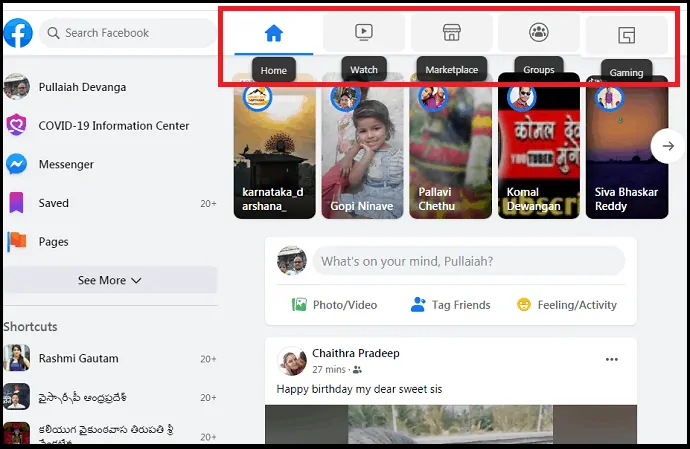Open Gopi Ninave's story
The width and height of the screenshot is (690, 449).
pos(363,146)
